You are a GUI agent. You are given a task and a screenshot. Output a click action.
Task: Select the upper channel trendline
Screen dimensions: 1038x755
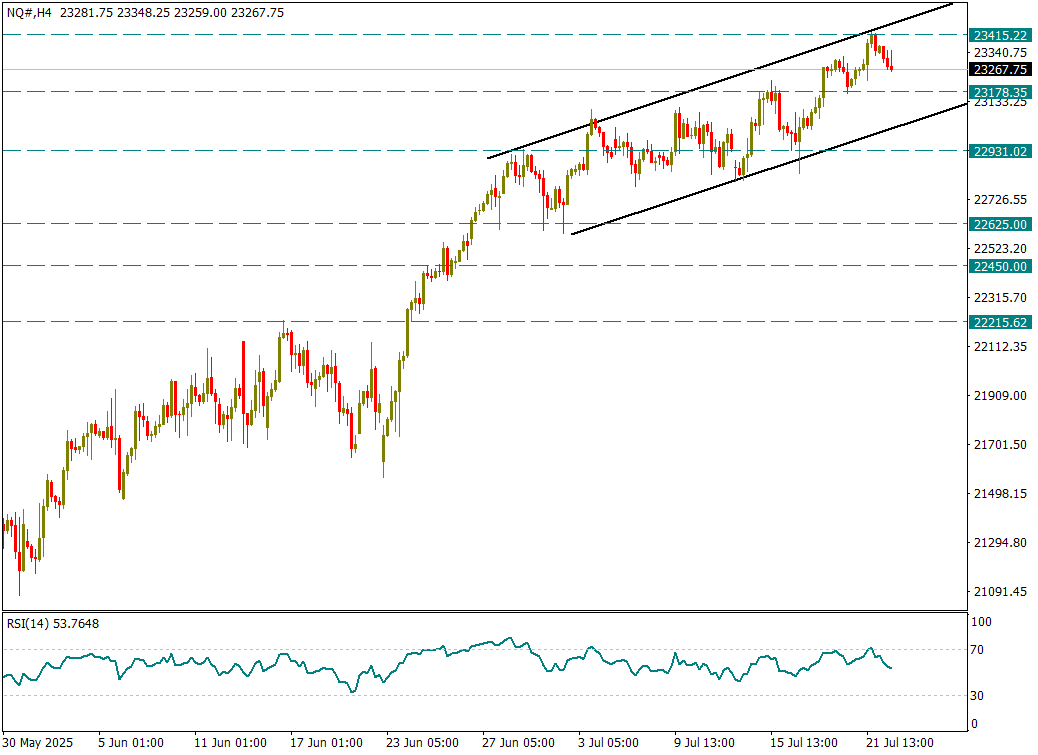click(x=720, y=81)
